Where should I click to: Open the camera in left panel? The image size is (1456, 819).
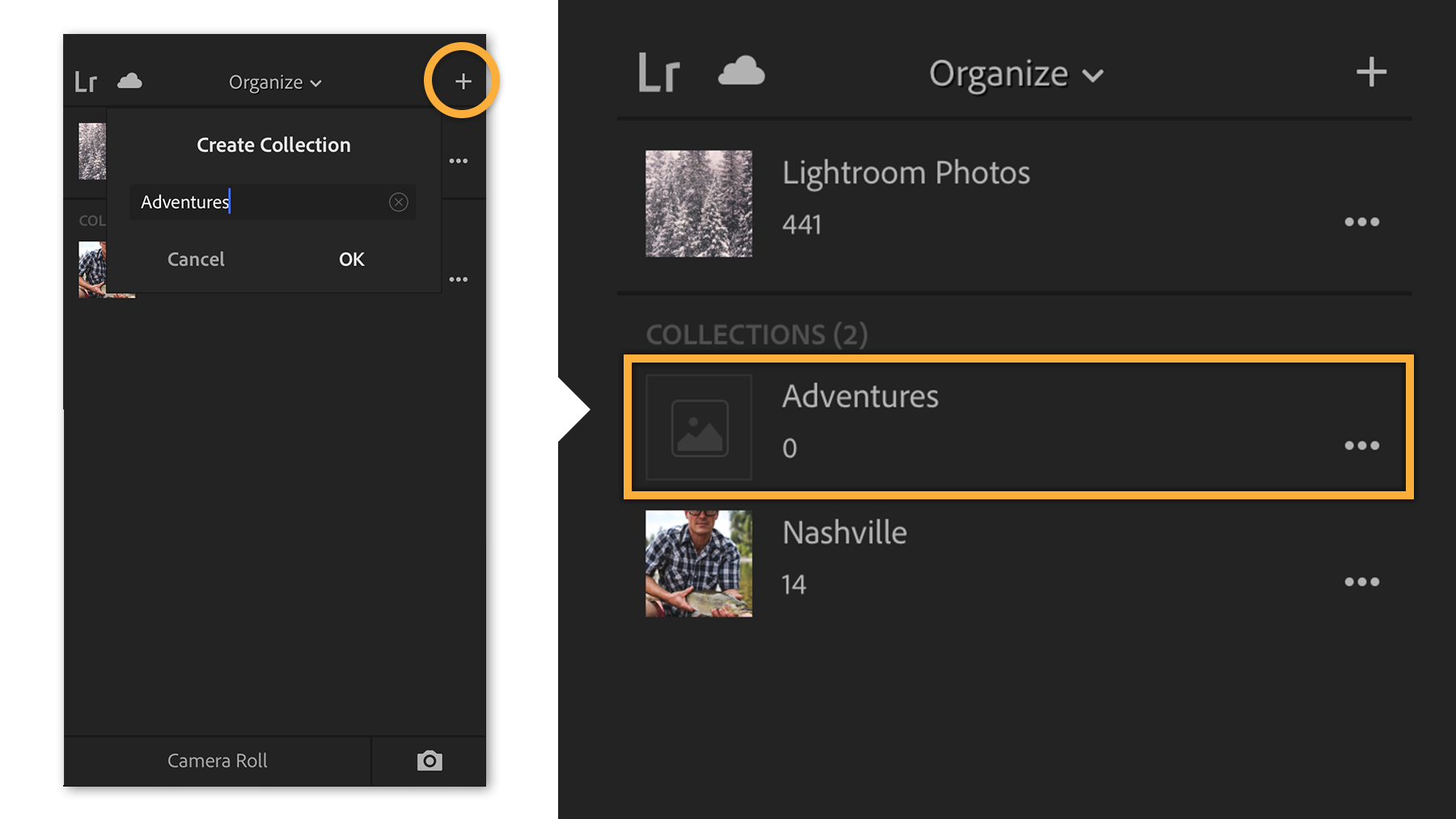tap(430, 761)
